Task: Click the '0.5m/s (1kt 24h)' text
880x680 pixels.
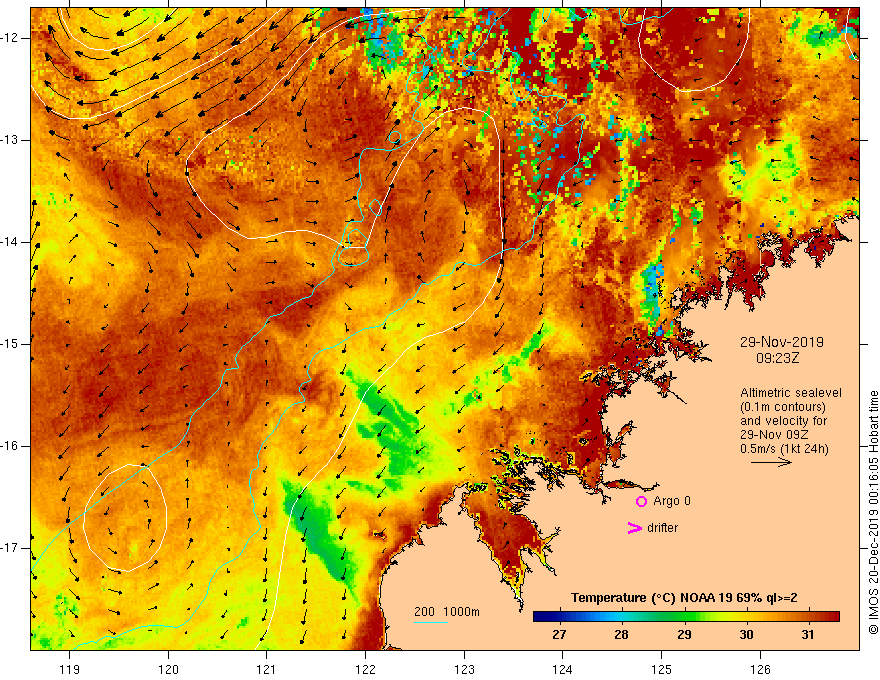Action: click(784, 449)
